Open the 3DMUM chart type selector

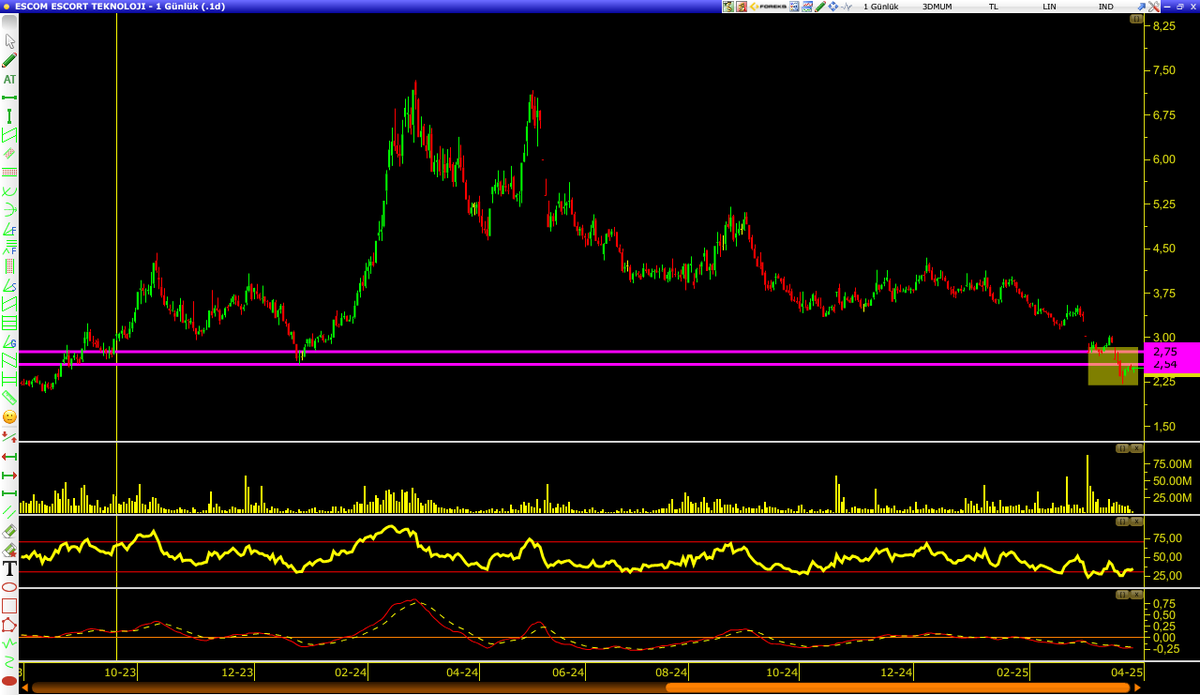937,7
